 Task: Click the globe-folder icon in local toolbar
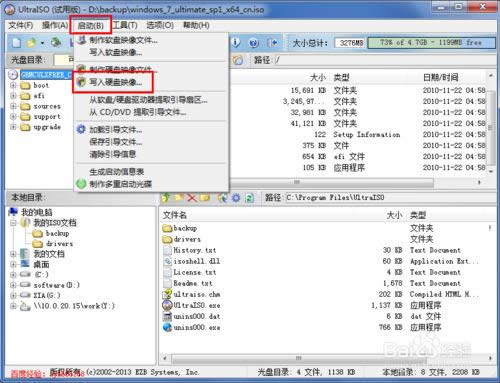tap(222, 198)
